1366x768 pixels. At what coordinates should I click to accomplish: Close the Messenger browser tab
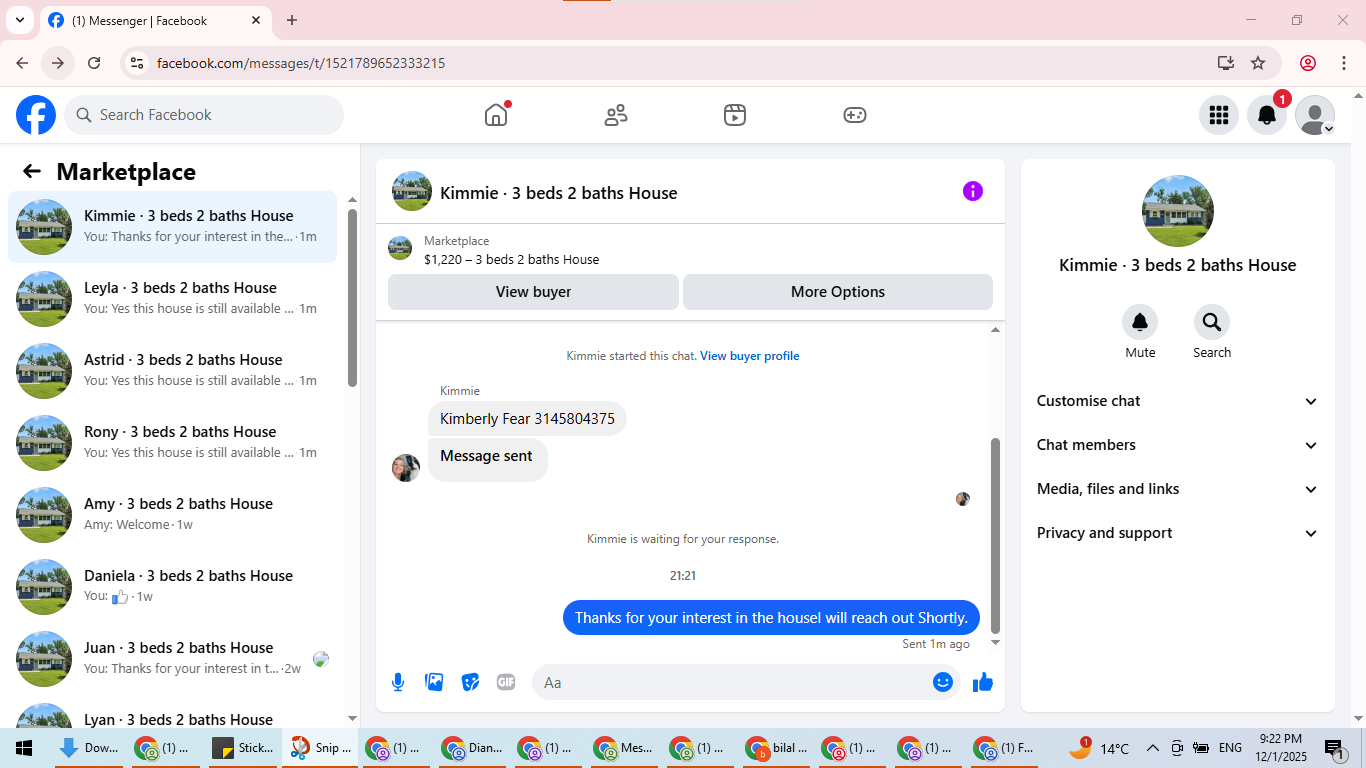coord(256,20)
